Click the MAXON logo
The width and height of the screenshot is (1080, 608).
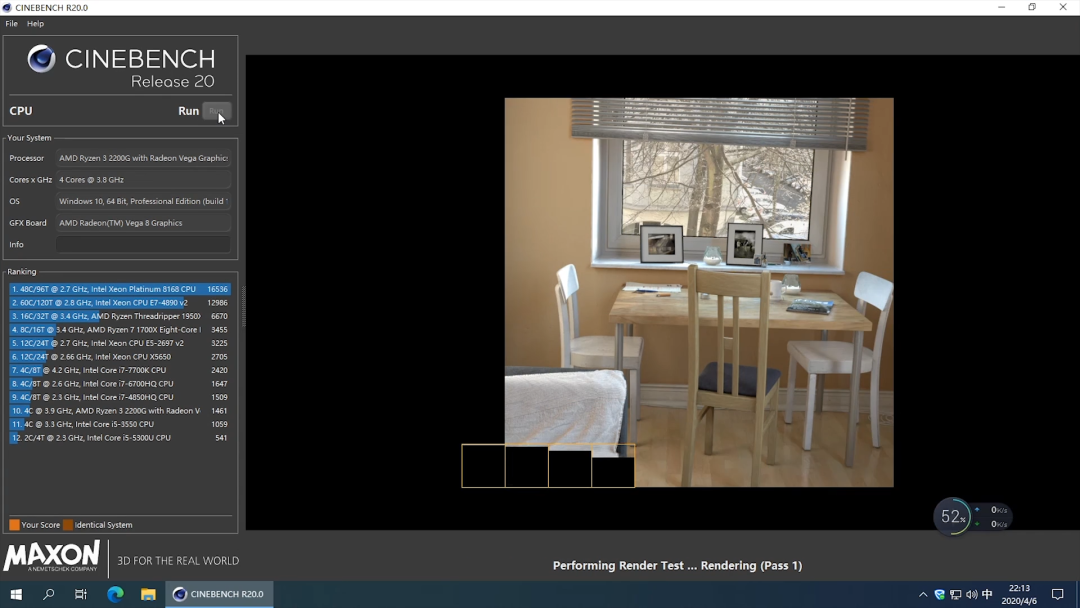pyautogui.click(x=52, y=556)
